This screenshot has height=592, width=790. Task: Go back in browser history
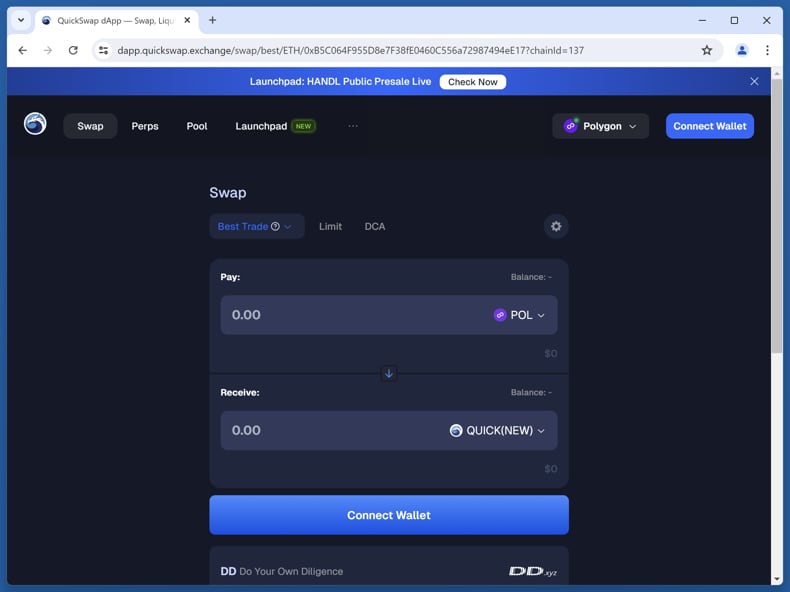tap(23, 50)
